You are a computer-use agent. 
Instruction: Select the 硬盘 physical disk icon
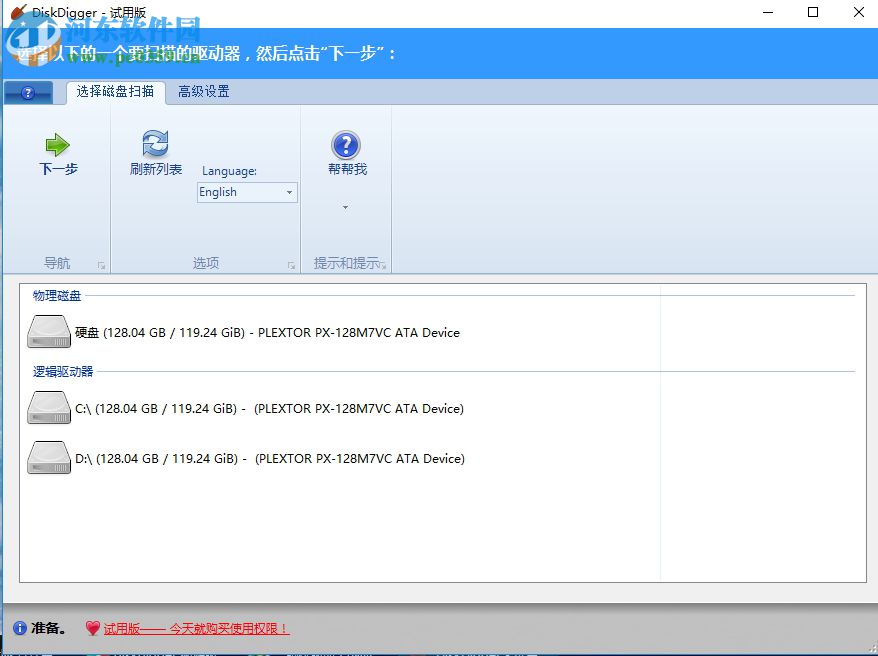pos(48,330)
